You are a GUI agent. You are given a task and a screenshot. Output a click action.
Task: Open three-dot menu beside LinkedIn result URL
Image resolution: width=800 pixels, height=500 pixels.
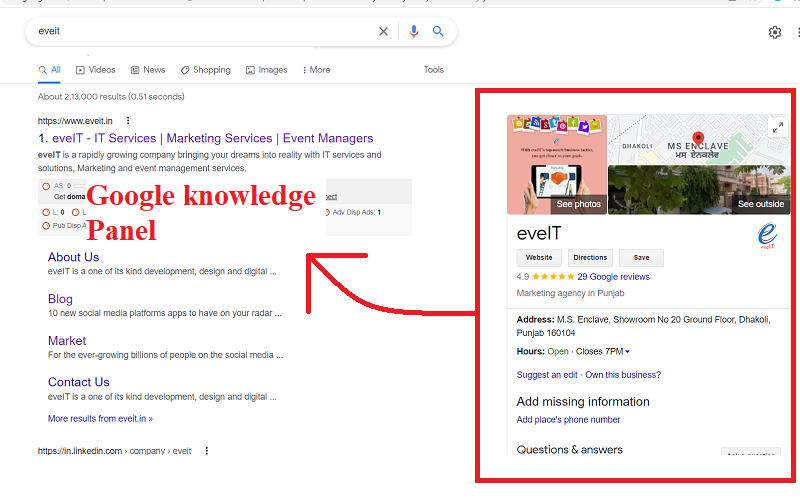[207, 451]
